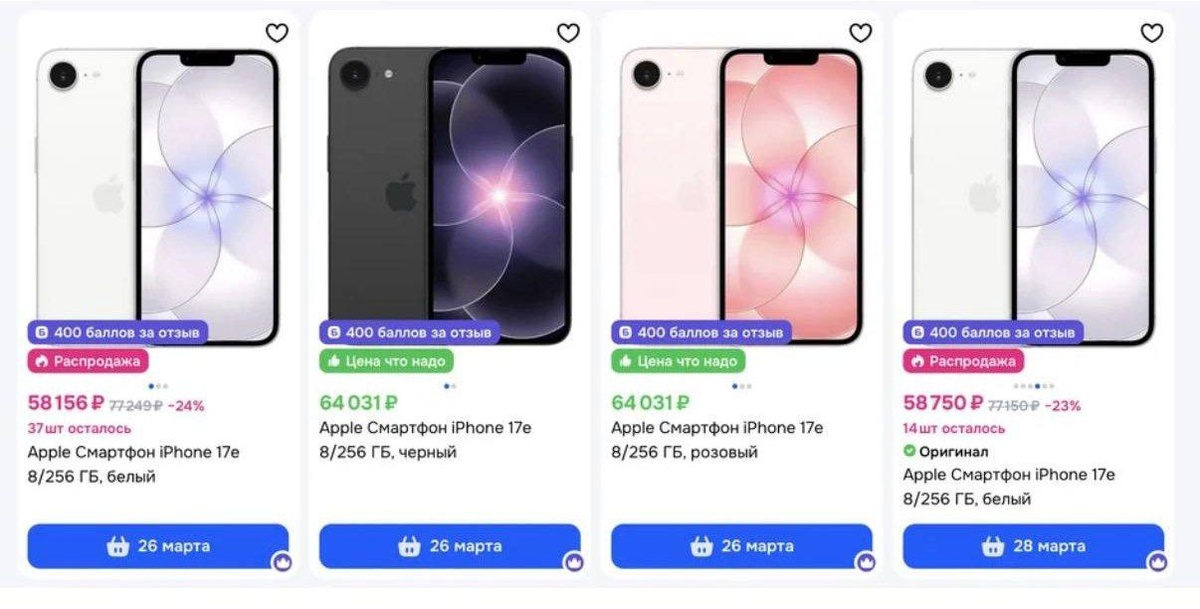
Task: Click Распродажа badge on first card
Action: click(x=88, y=361)
